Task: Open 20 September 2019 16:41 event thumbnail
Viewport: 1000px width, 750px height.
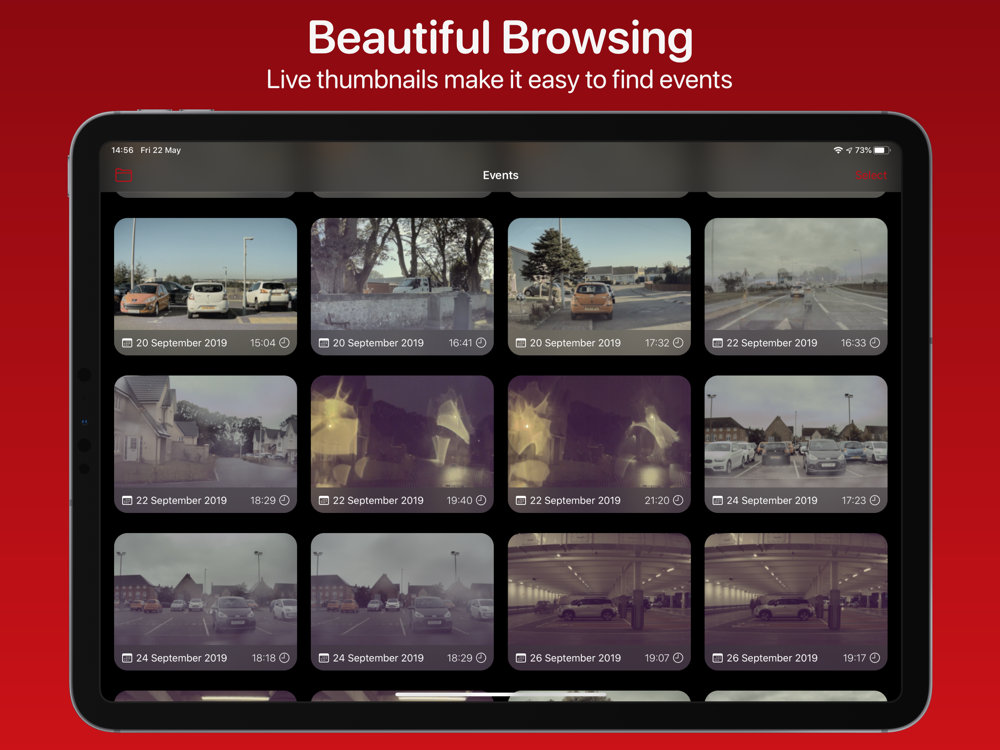Action: (x=402, y=286)
